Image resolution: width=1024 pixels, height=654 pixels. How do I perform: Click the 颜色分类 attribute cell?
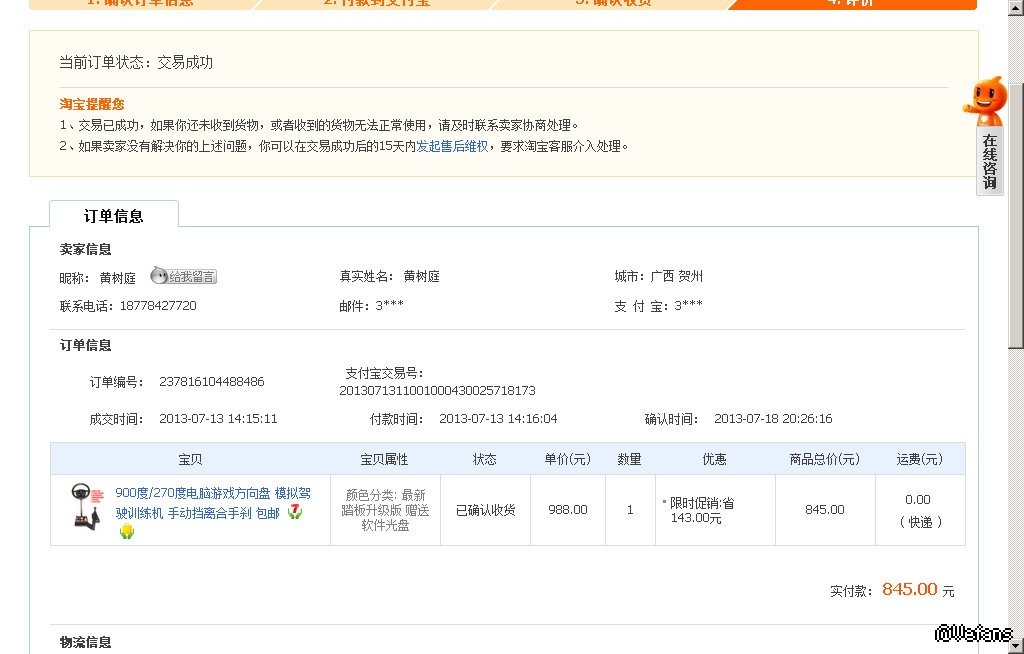click(385, 510)
